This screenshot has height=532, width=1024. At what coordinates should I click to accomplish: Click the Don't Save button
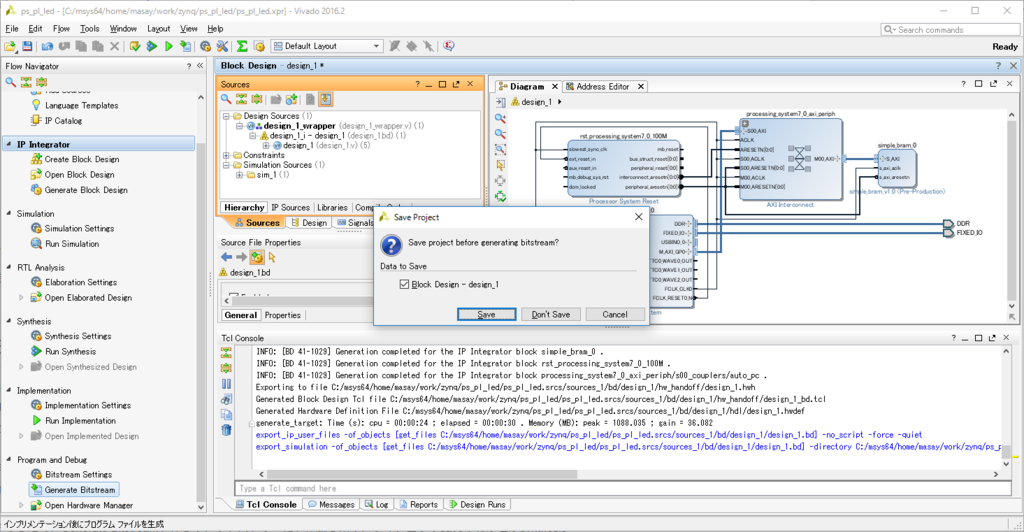[x=551, y=315]
